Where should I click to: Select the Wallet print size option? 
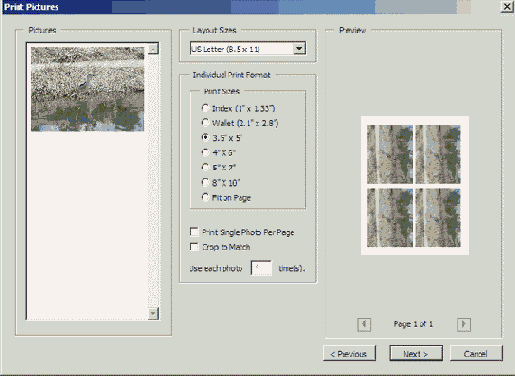[205, 123]
